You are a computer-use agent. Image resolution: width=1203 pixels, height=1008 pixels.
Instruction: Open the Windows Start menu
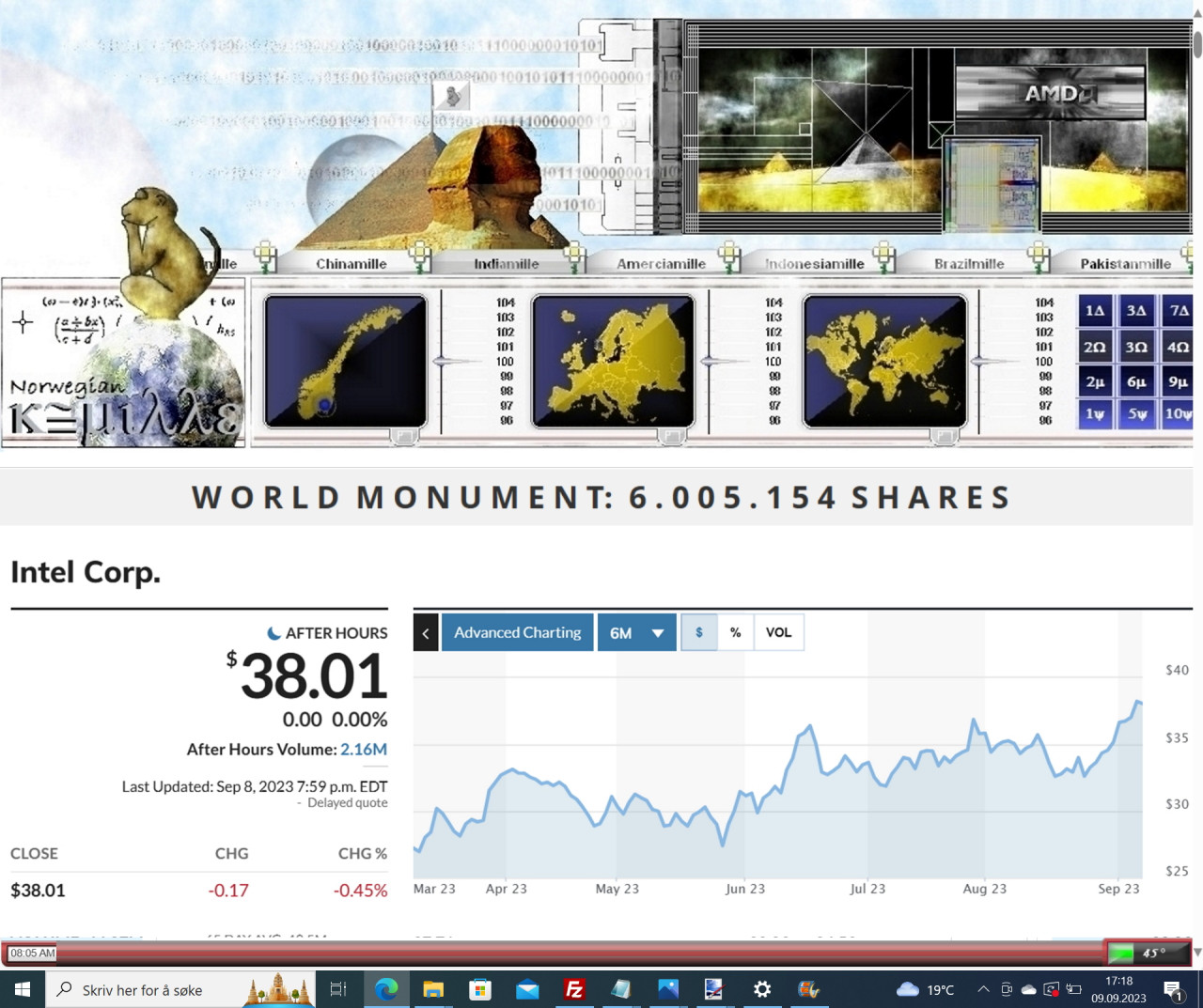click(x=23, y=989)
